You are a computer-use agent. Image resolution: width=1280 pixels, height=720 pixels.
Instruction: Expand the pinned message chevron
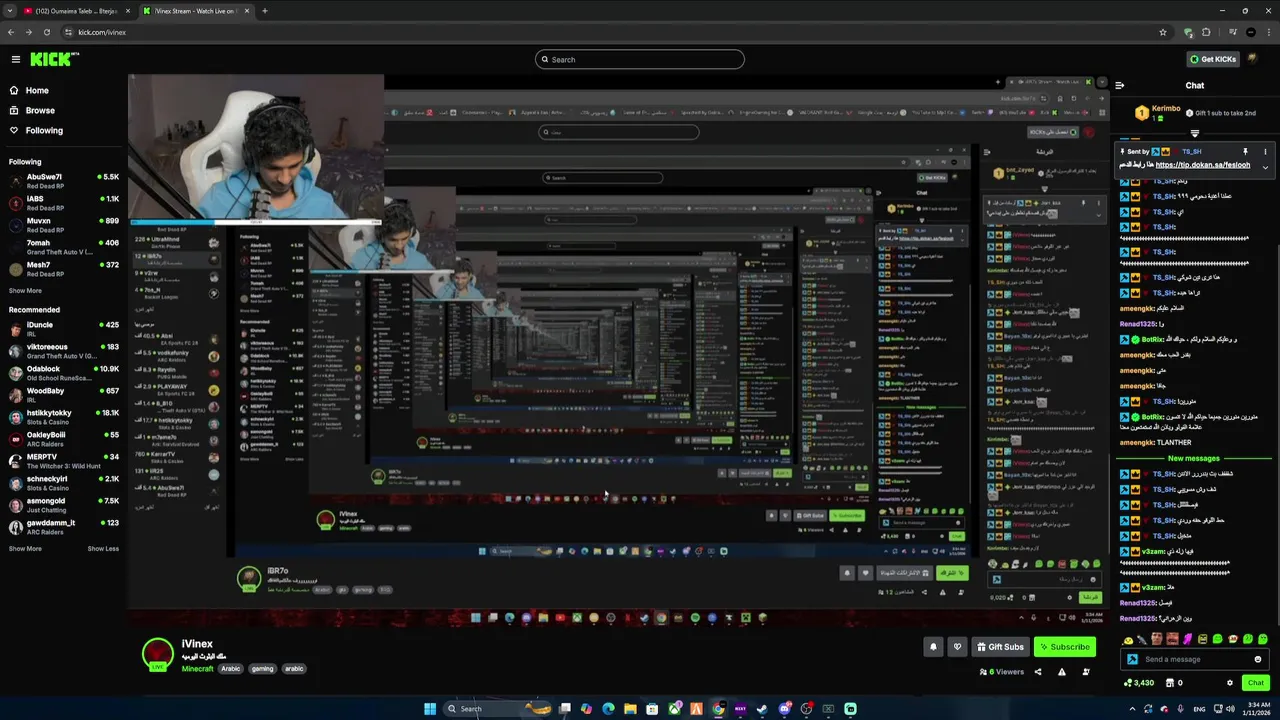pos(1265,166)
